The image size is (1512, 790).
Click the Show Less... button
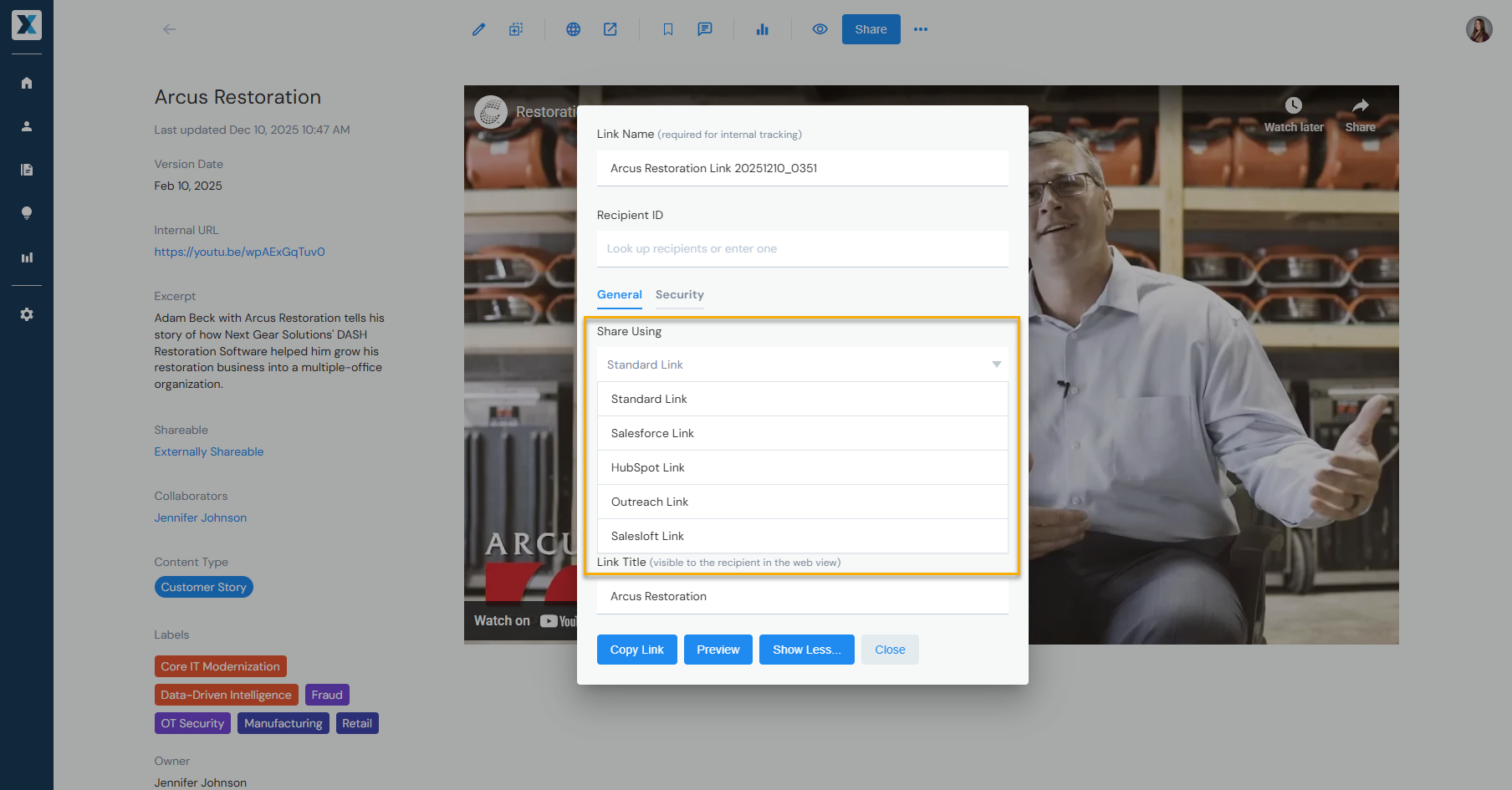807,650
